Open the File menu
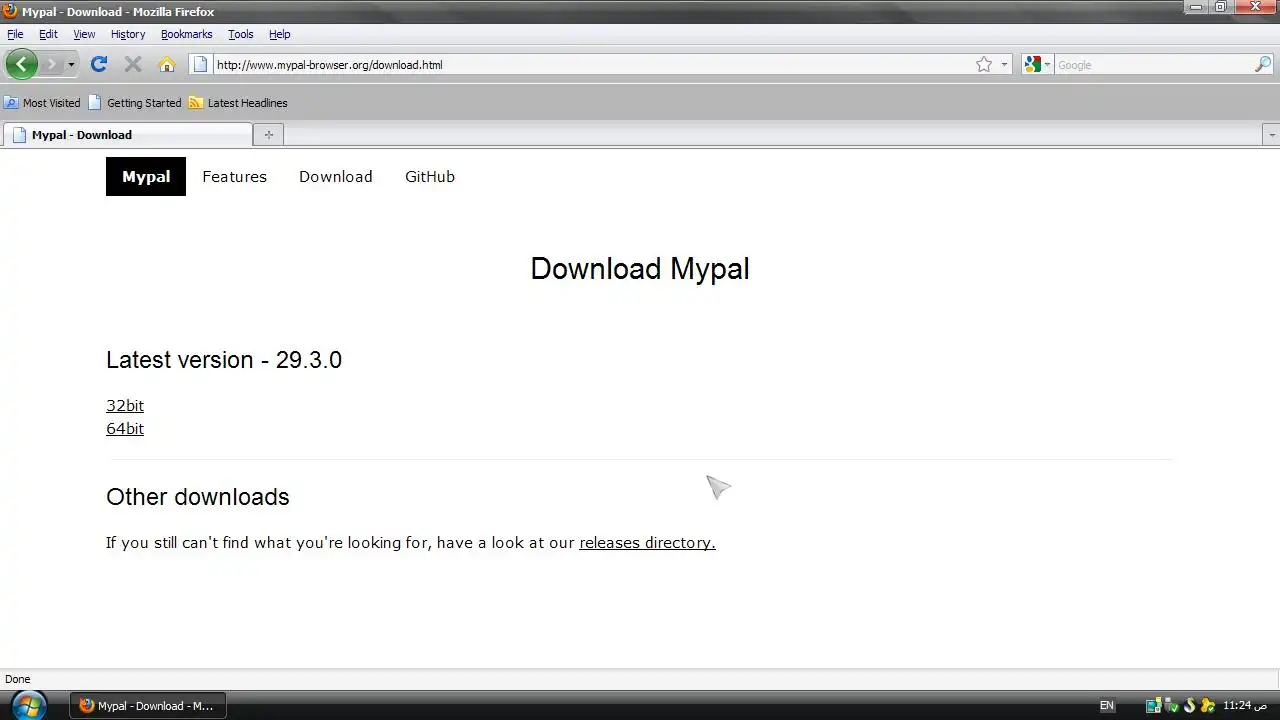 [x=15, y=34]
